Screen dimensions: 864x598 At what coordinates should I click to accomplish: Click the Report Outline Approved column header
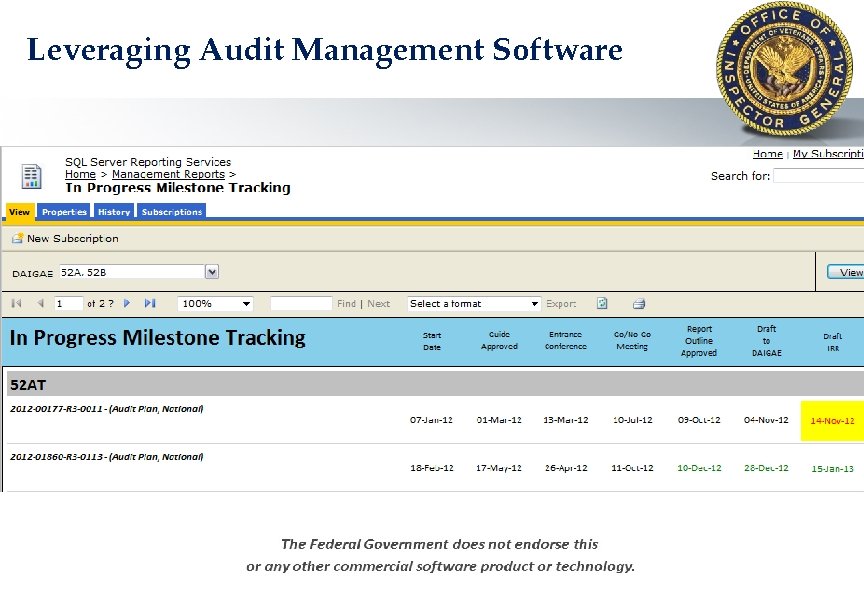699,341
